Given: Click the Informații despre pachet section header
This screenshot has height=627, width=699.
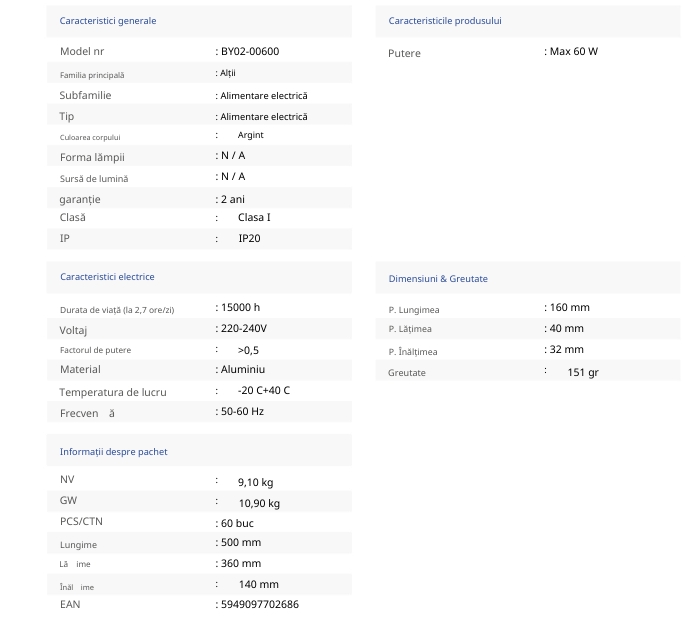Looking at the screenshot, I should click(114, 452).
